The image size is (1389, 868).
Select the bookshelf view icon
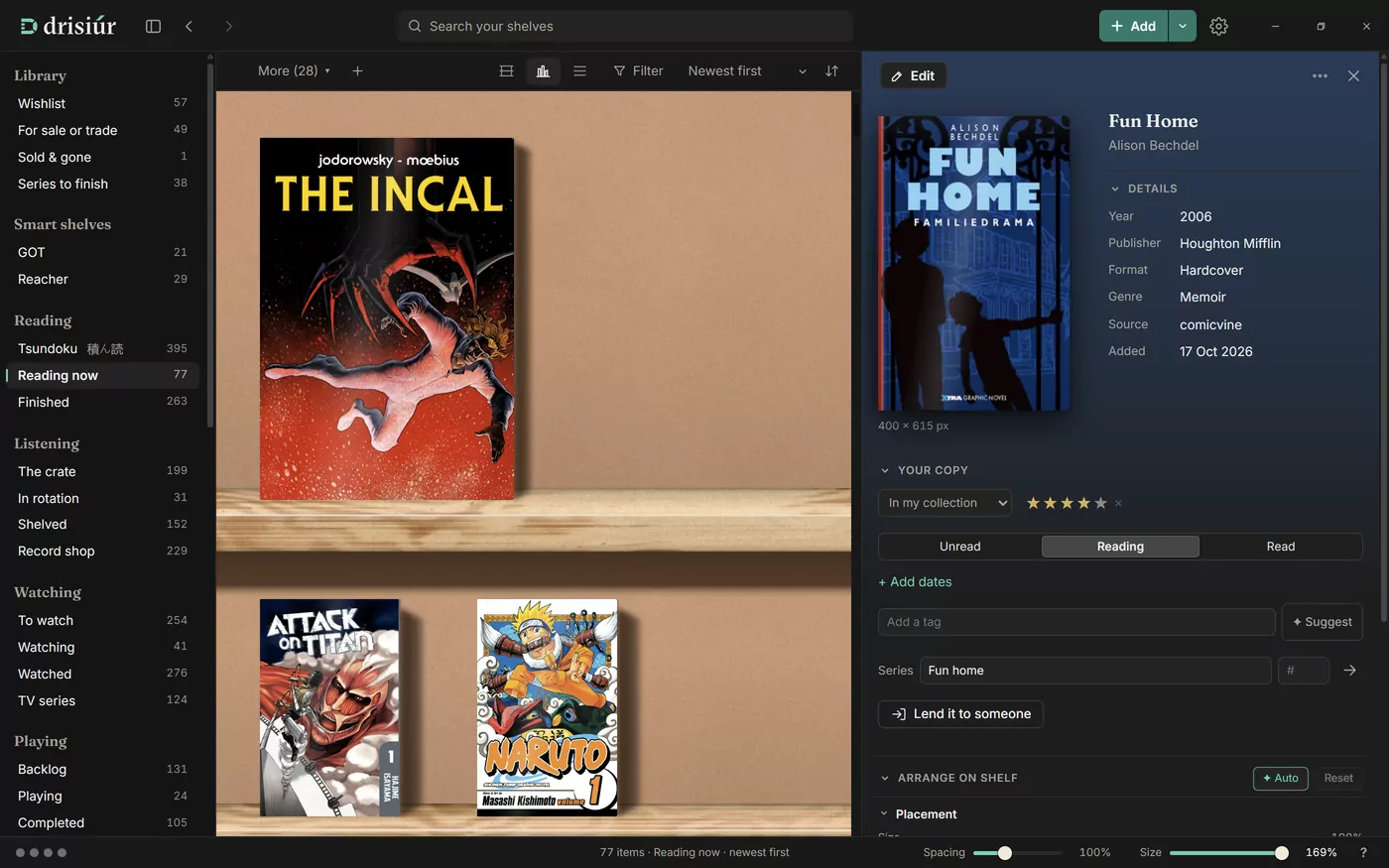tap(543, 70)
